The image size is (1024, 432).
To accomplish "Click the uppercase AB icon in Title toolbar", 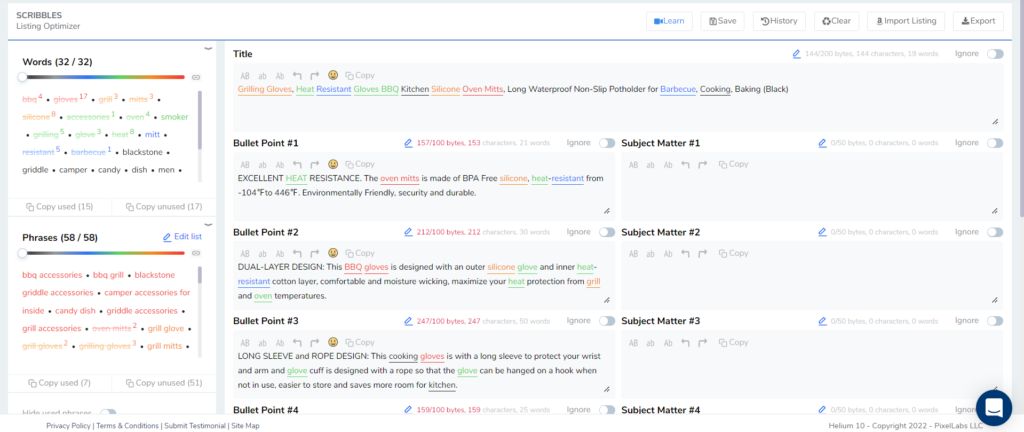I will tap(245, 75).
